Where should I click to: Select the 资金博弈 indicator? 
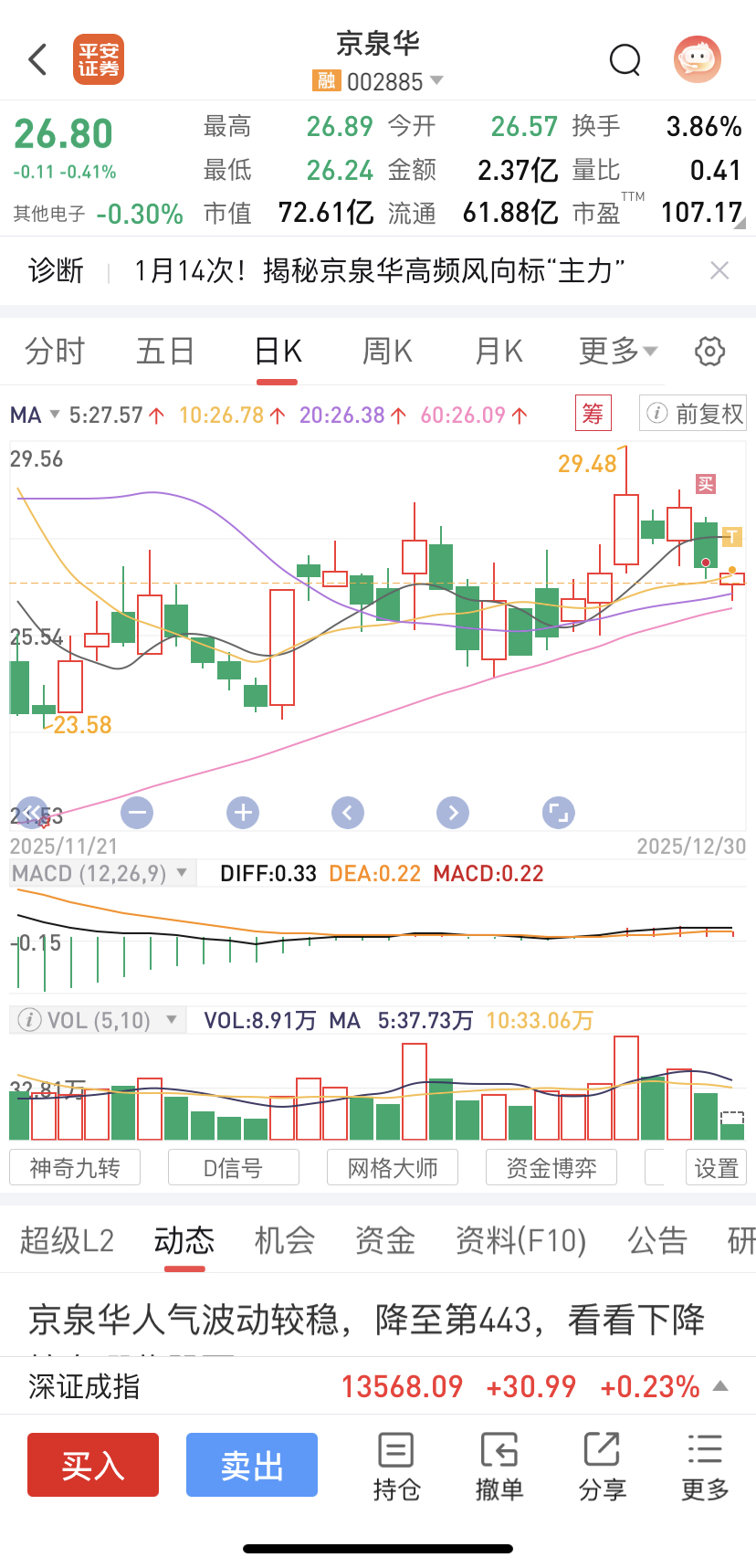coord(551,1168)
